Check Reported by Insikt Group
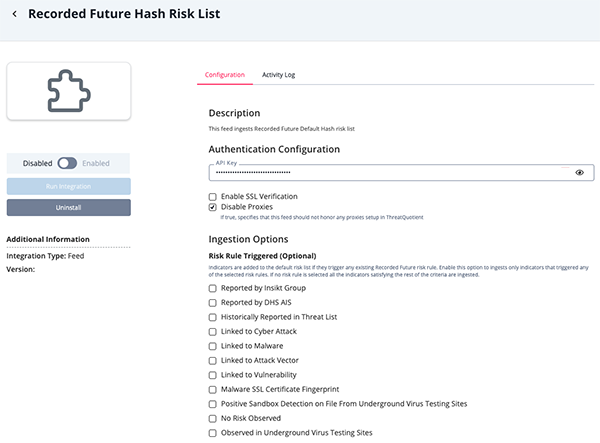This screenshot has width=600, height=443. click(213, 288)
